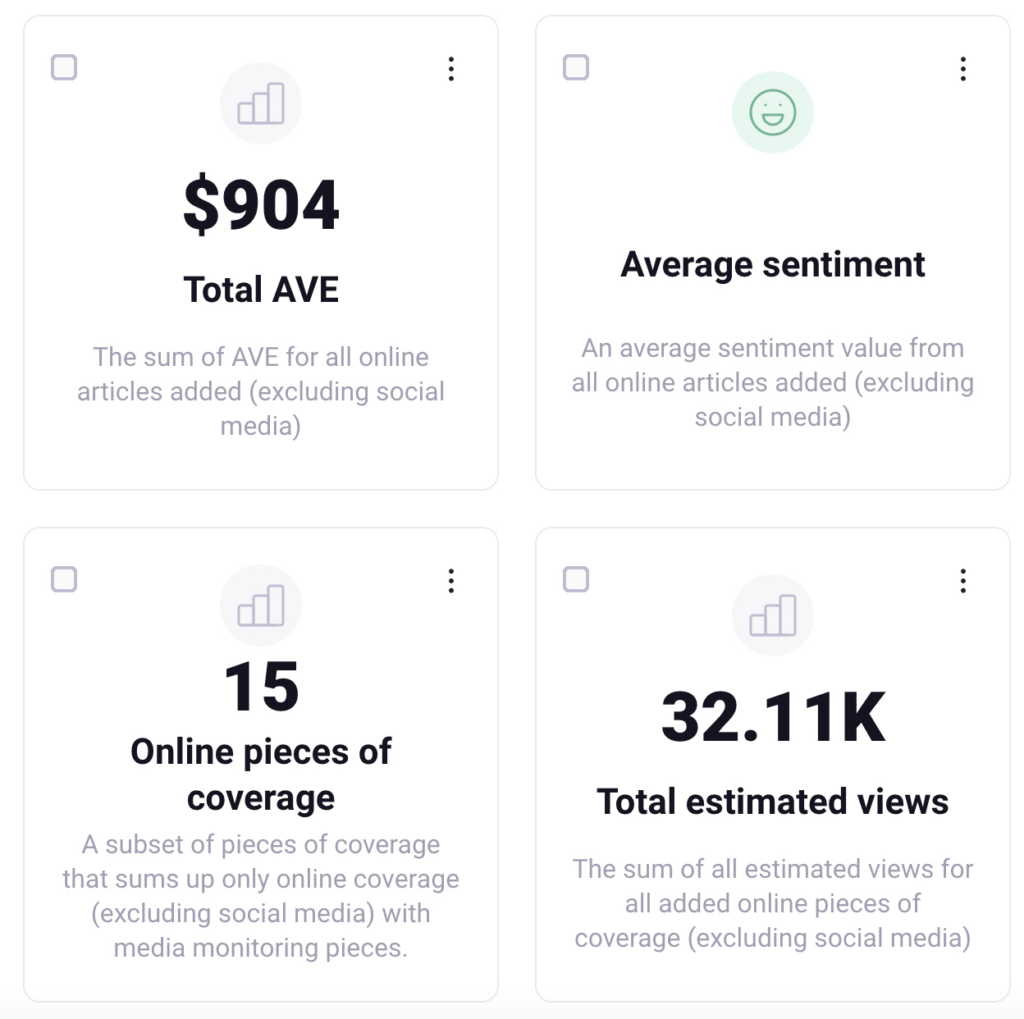Click the $904 value
Viewport: 1024px width, 1019px height.
click(261, 206)
